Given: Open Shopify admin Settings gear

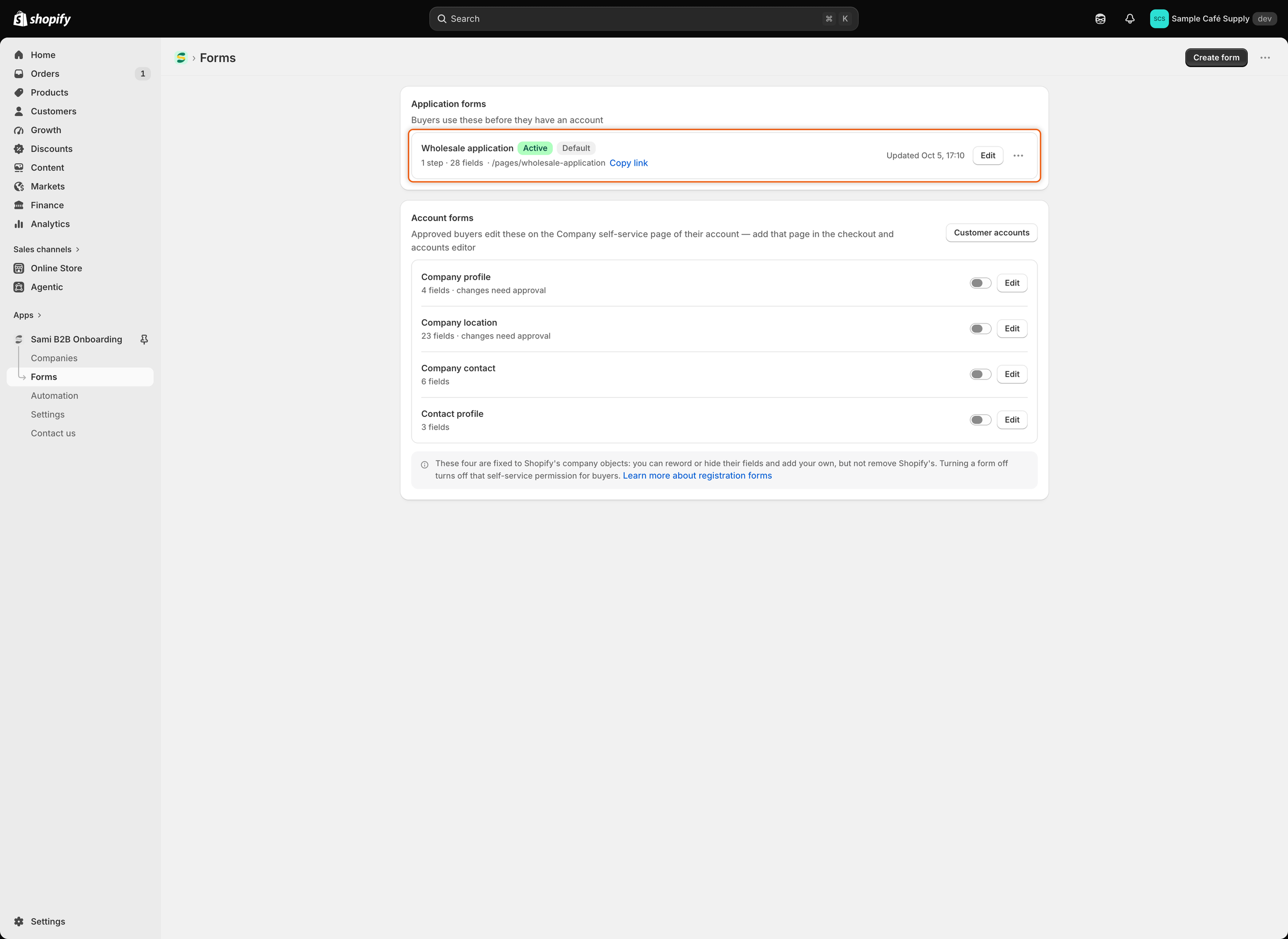Looking at the screenshot, I should 80,921.
